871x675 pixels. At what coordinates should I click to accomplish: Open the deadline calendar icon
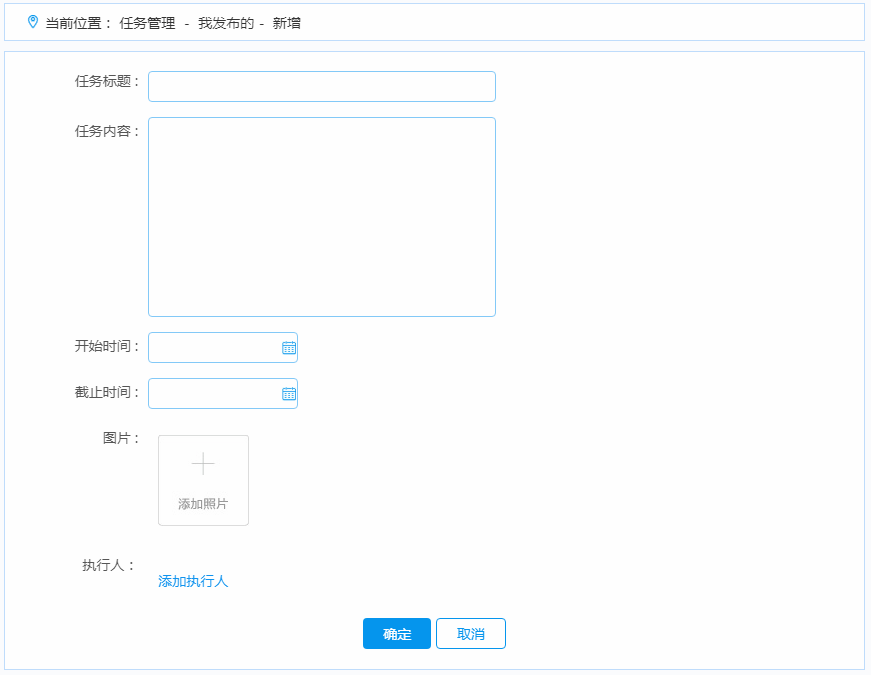tap(289, 394)
